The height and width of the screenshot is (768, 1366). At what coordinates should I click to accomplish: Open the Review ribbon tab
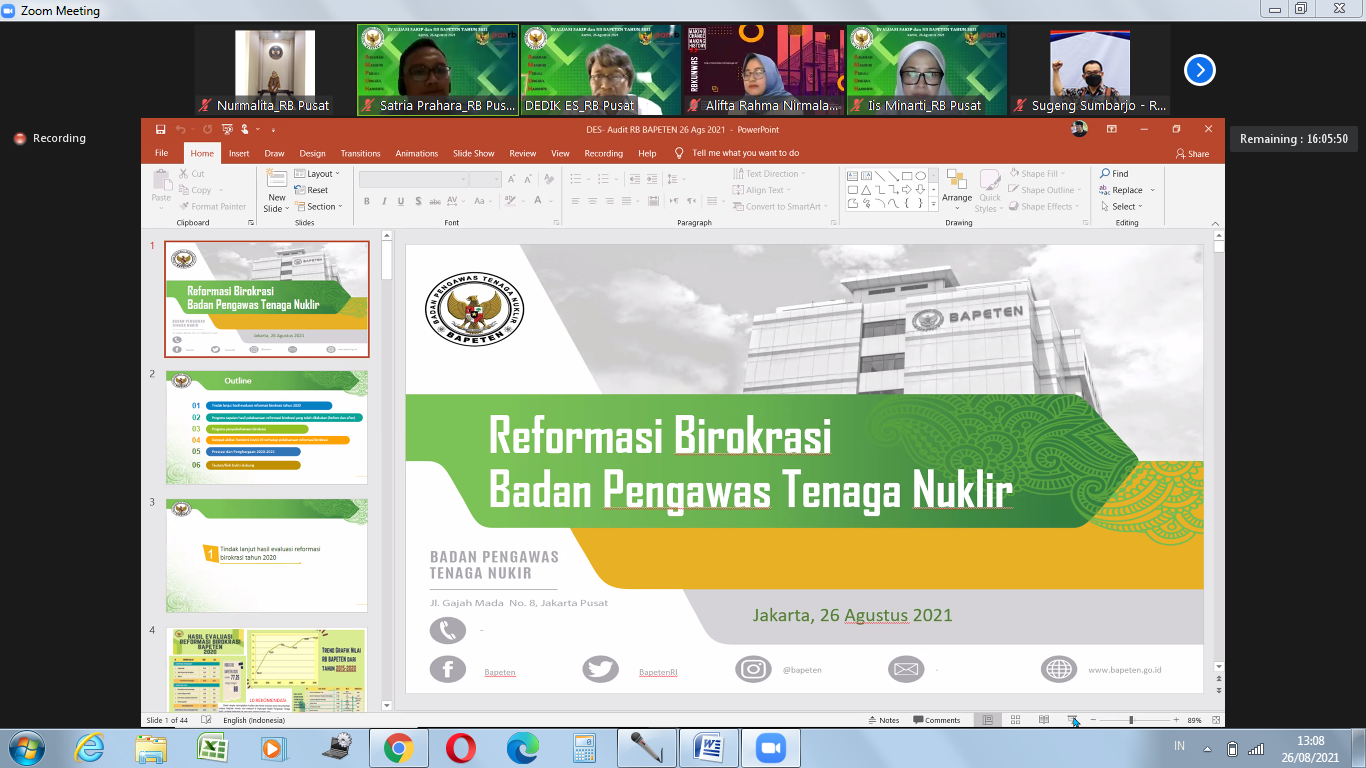coord(523,153)
